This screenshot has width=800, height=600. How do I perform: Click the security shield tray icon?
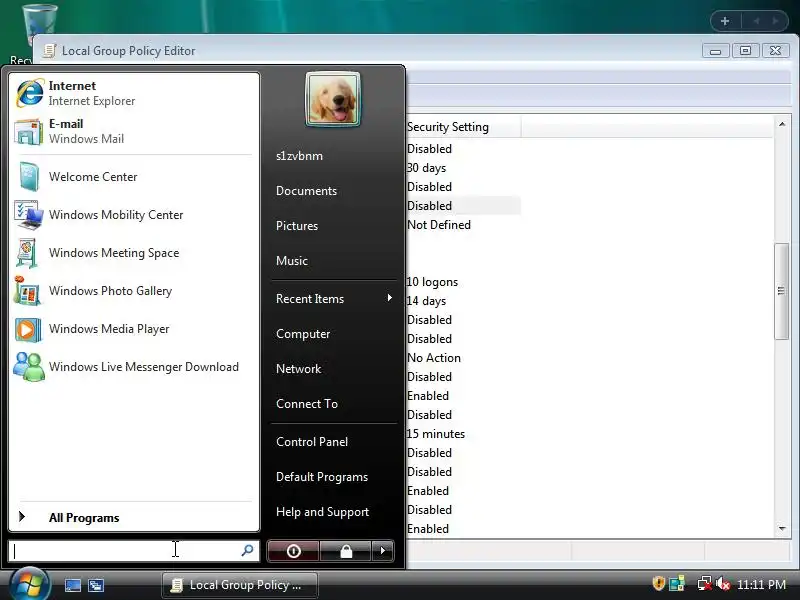coord(659,583)
